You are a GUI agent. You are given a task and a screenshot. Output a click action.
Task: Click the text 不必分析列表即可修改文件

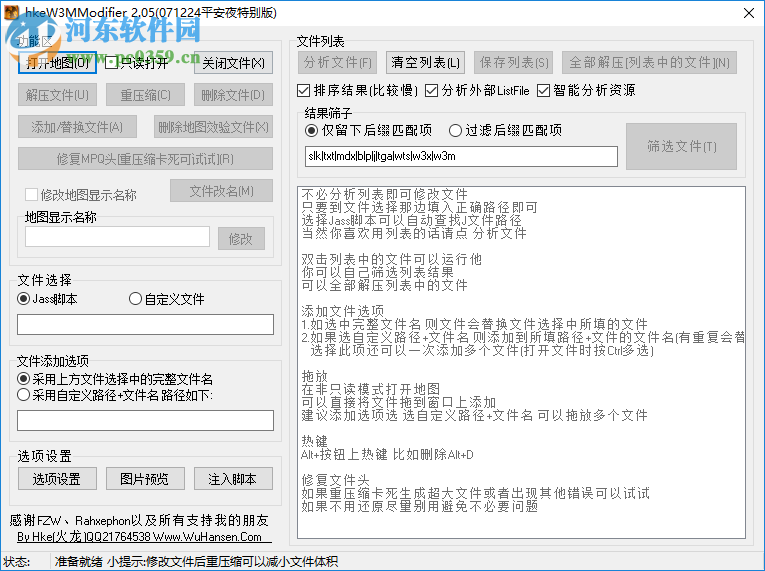(384, 194)
